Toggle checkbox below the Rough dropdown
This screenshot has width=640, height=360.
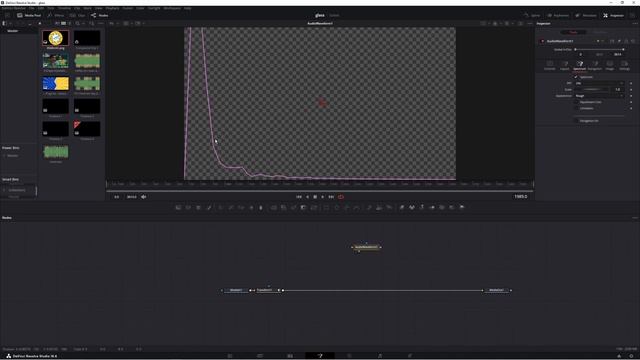[x=576, y=102]
